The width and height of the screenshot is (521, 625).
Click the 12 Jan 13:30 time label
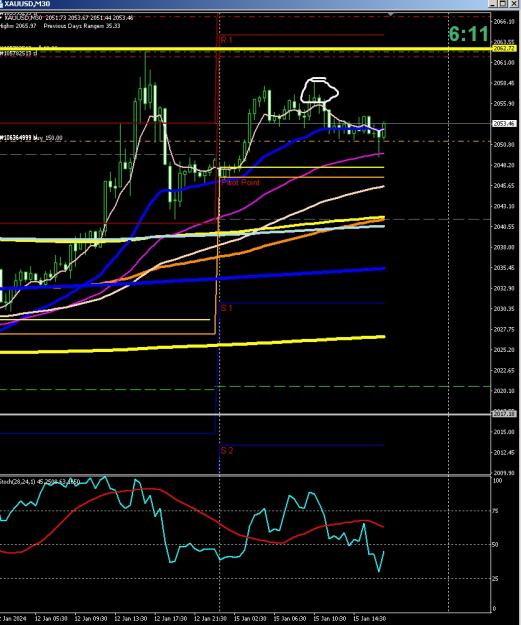130,618
